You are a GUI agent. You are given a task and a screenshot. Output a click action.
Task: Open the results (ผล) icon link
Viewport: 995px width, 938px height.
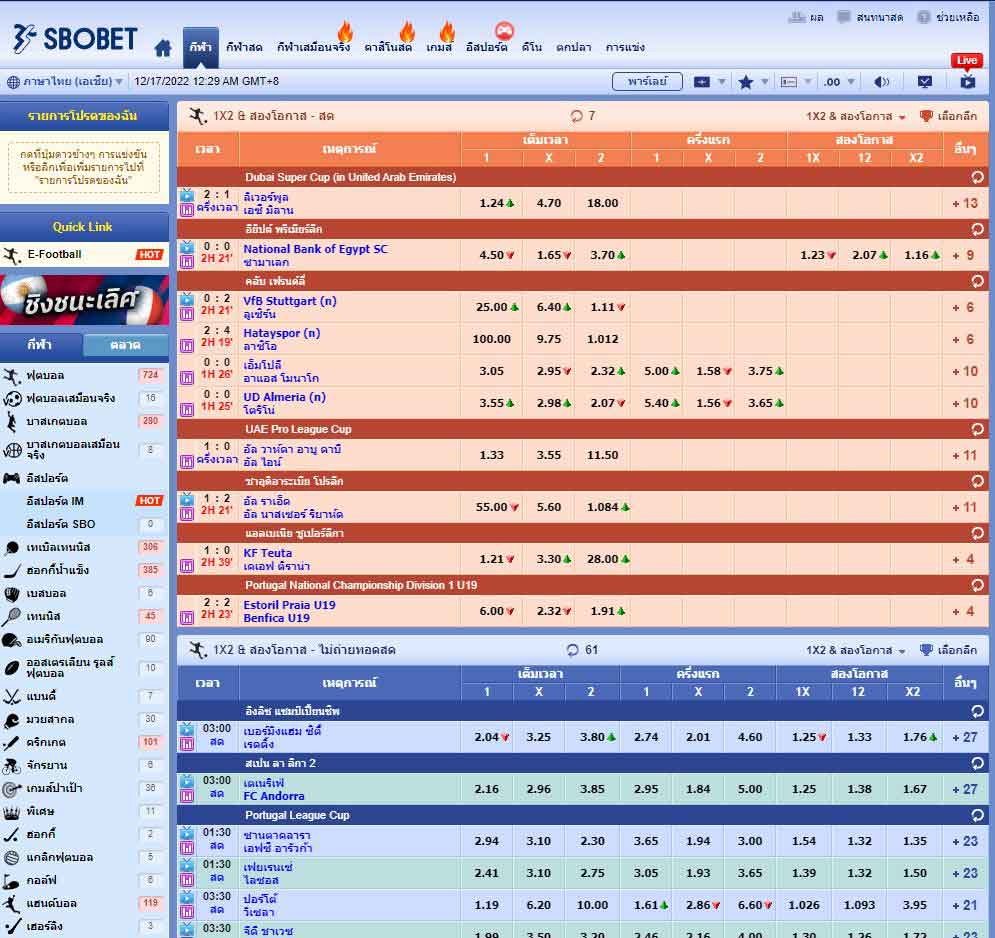click(x=806, y=17)
